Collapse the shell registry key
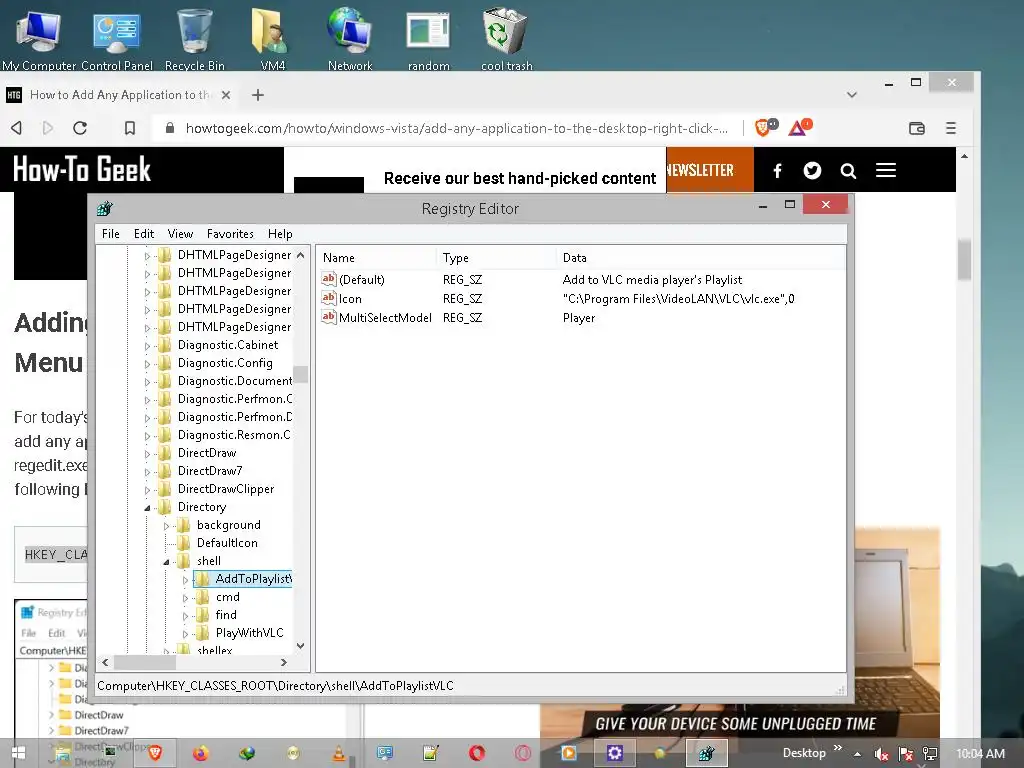The image size is (1024, 768). [167, 562]
